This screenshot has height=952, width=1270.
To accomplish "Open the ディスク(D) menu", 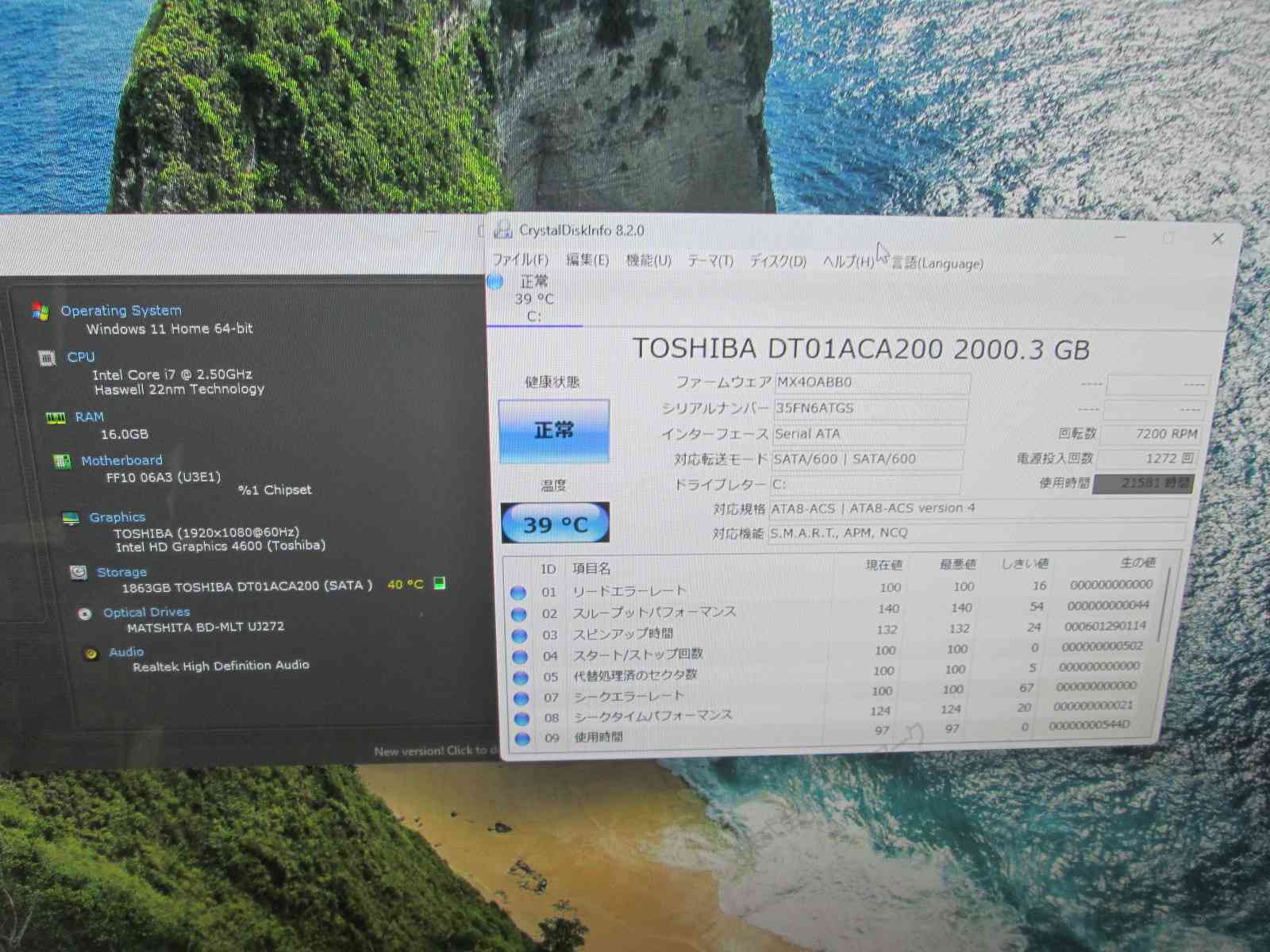I will [x=778, y=262].
